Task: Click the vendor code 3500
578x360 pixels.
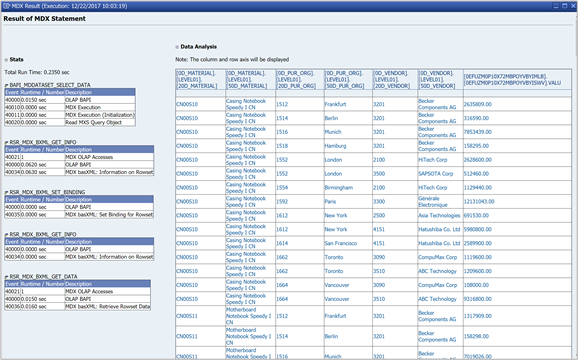Action: click(x=379, y=174)
